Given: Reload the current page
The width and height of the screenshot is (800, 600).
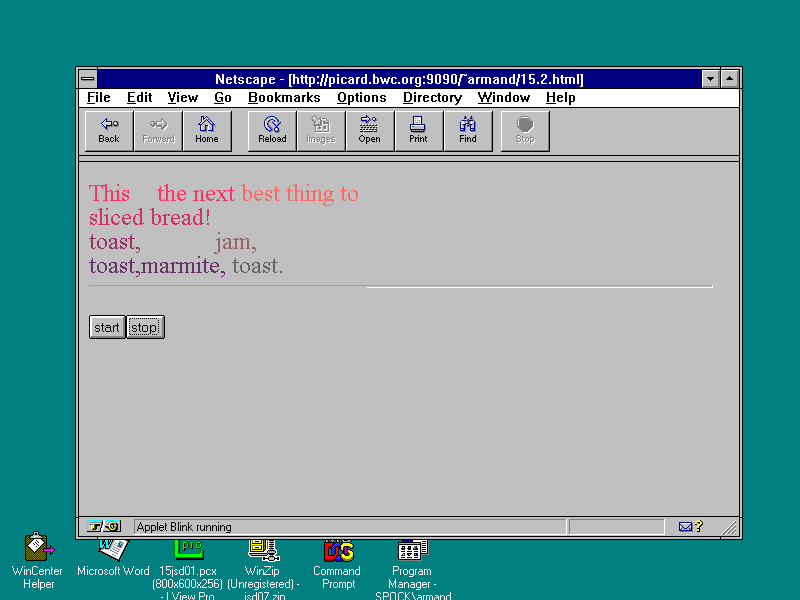Looking at the screenshot, I should [272, 131].
